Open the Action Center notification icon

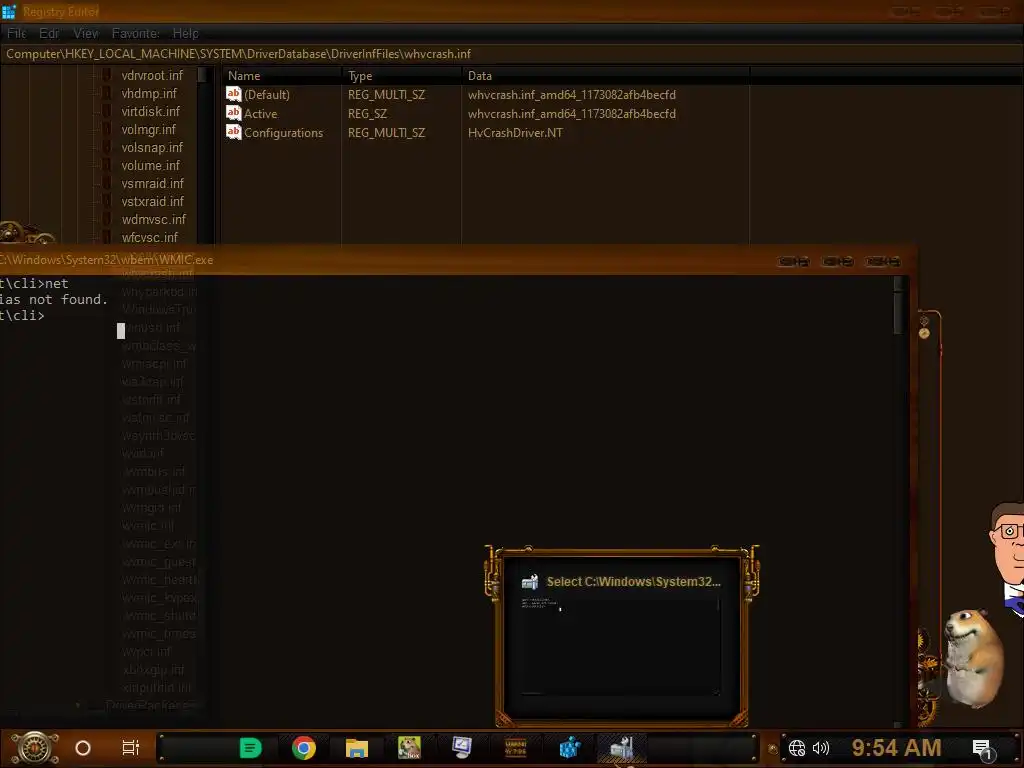982,748
